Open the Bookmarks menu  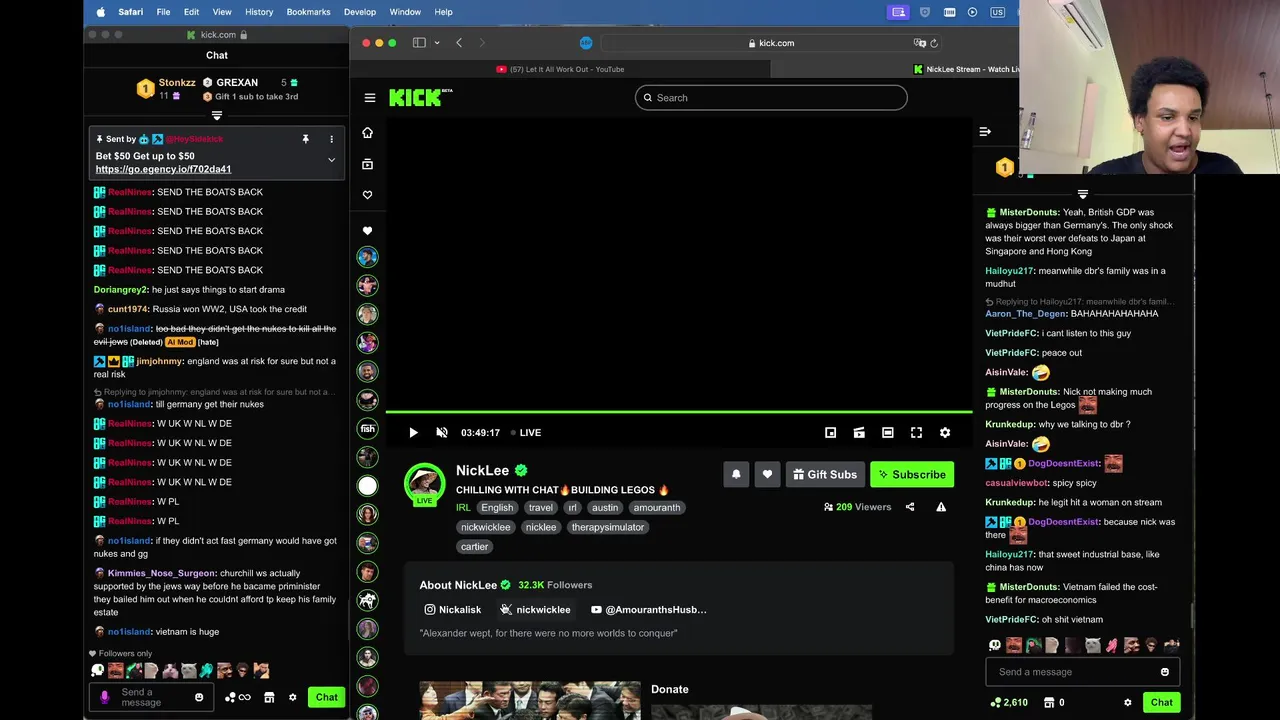tap(308, 12)
